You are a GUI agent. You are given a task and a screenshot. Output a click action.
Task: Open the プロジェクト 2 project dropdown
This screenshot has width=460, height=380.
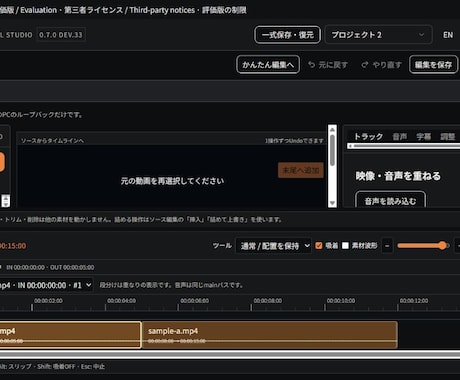click(378, 35)
